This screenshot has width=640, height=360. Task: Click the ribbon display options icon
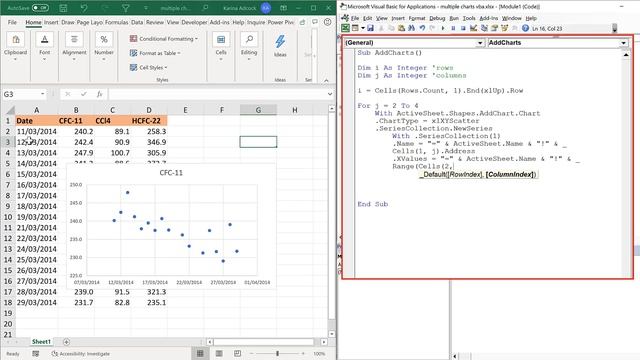tap(283, 8)
